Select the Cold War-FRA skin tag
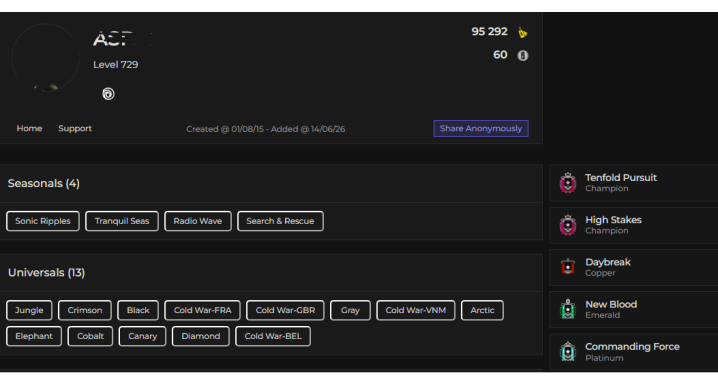This screenshot has width=718, height=386. tap(202, 310)
